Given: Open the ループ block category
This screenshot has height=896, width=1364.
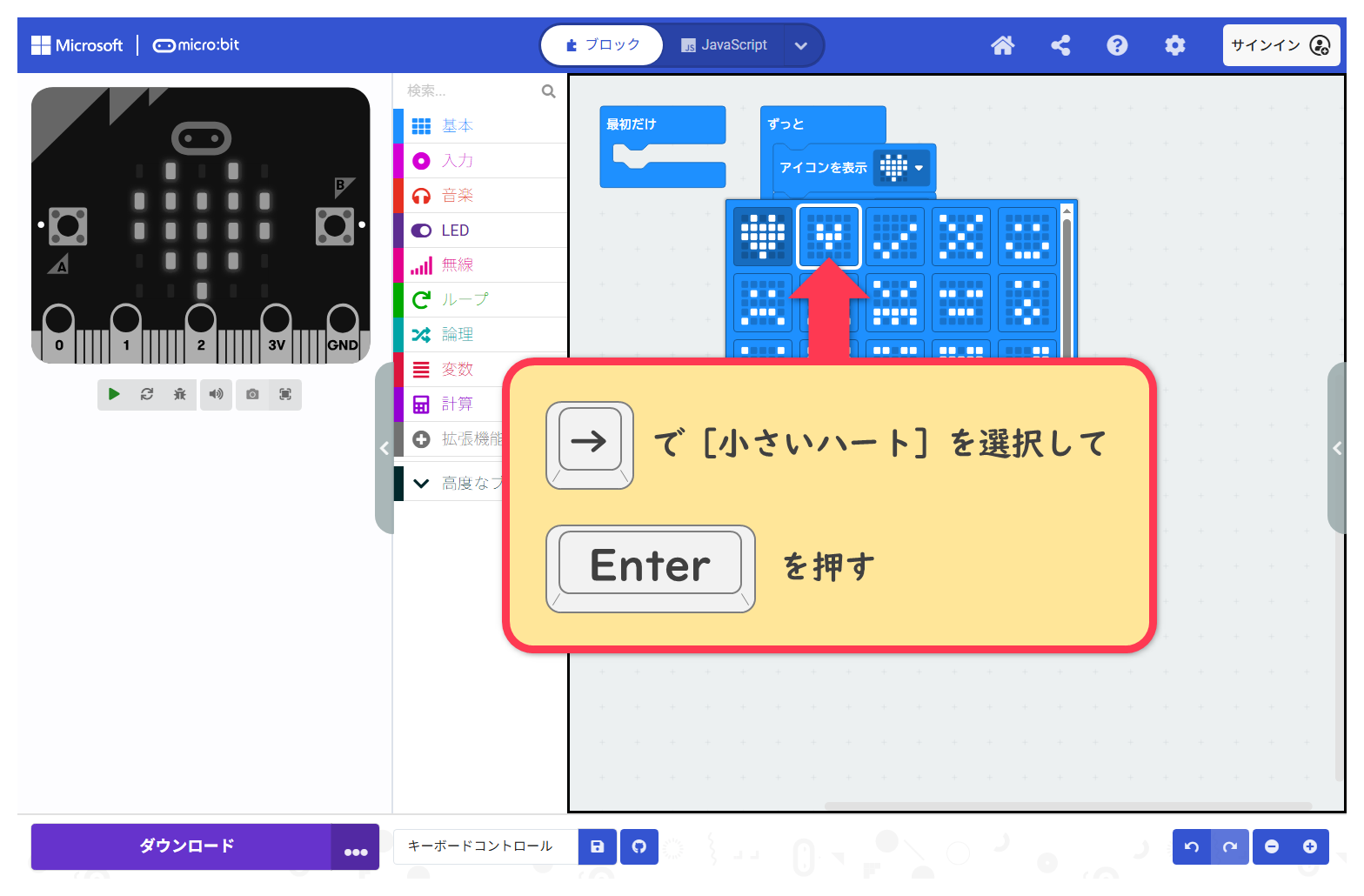Looking at the screenshot, I should click(x=481, y=300).
